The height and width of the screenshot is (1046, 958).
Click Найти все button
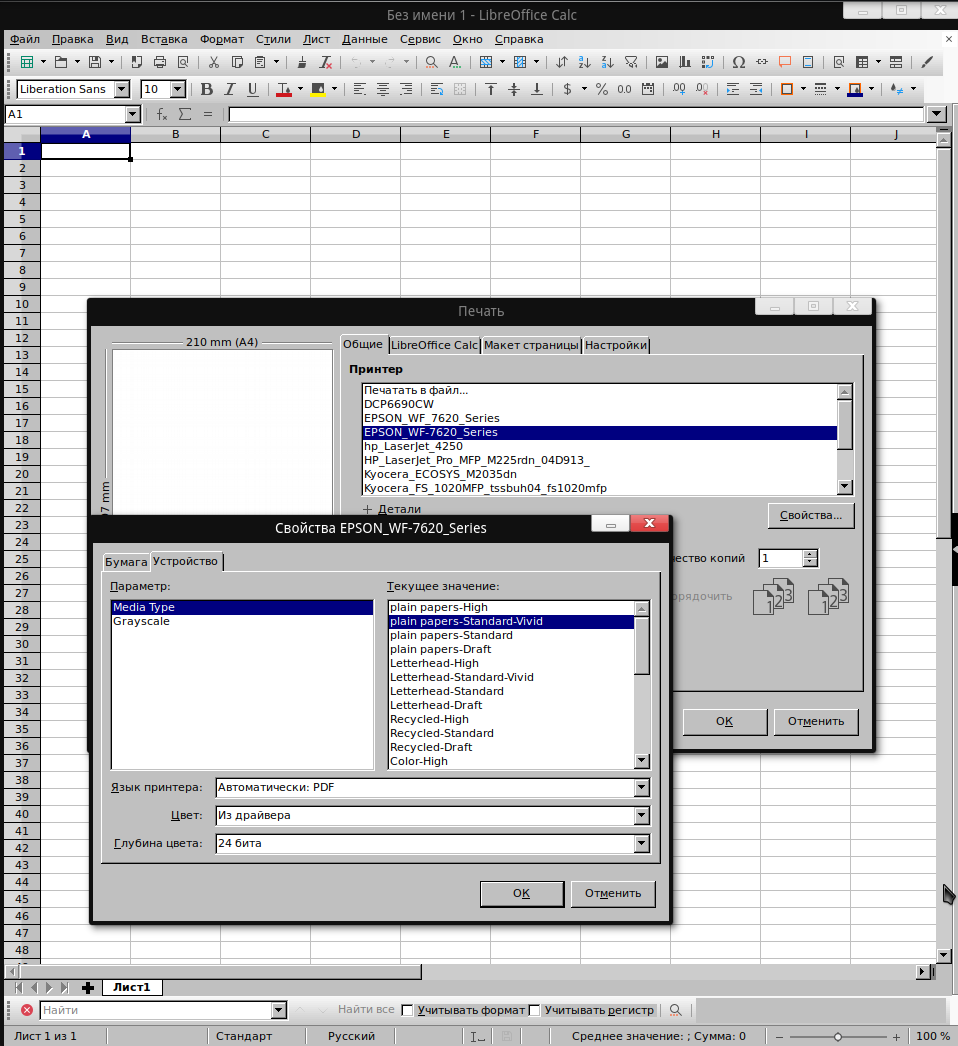coord(366,1009)
